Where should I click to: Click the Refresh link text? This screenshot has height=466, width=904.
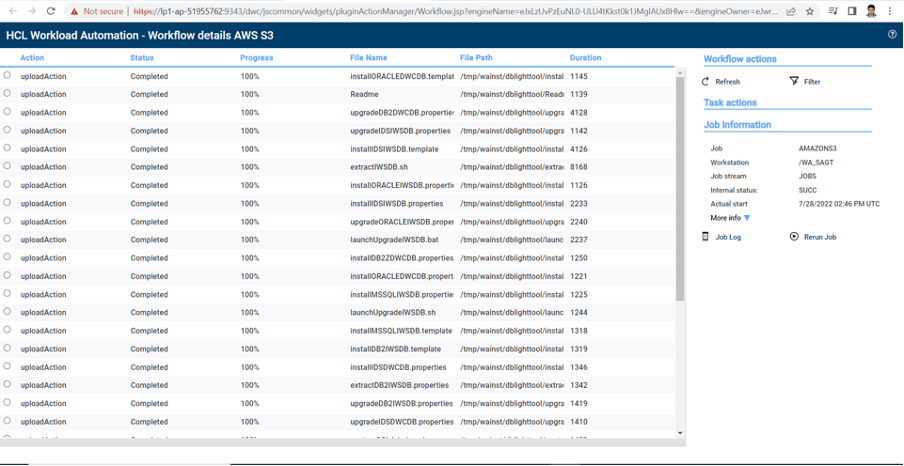(728, 82)
